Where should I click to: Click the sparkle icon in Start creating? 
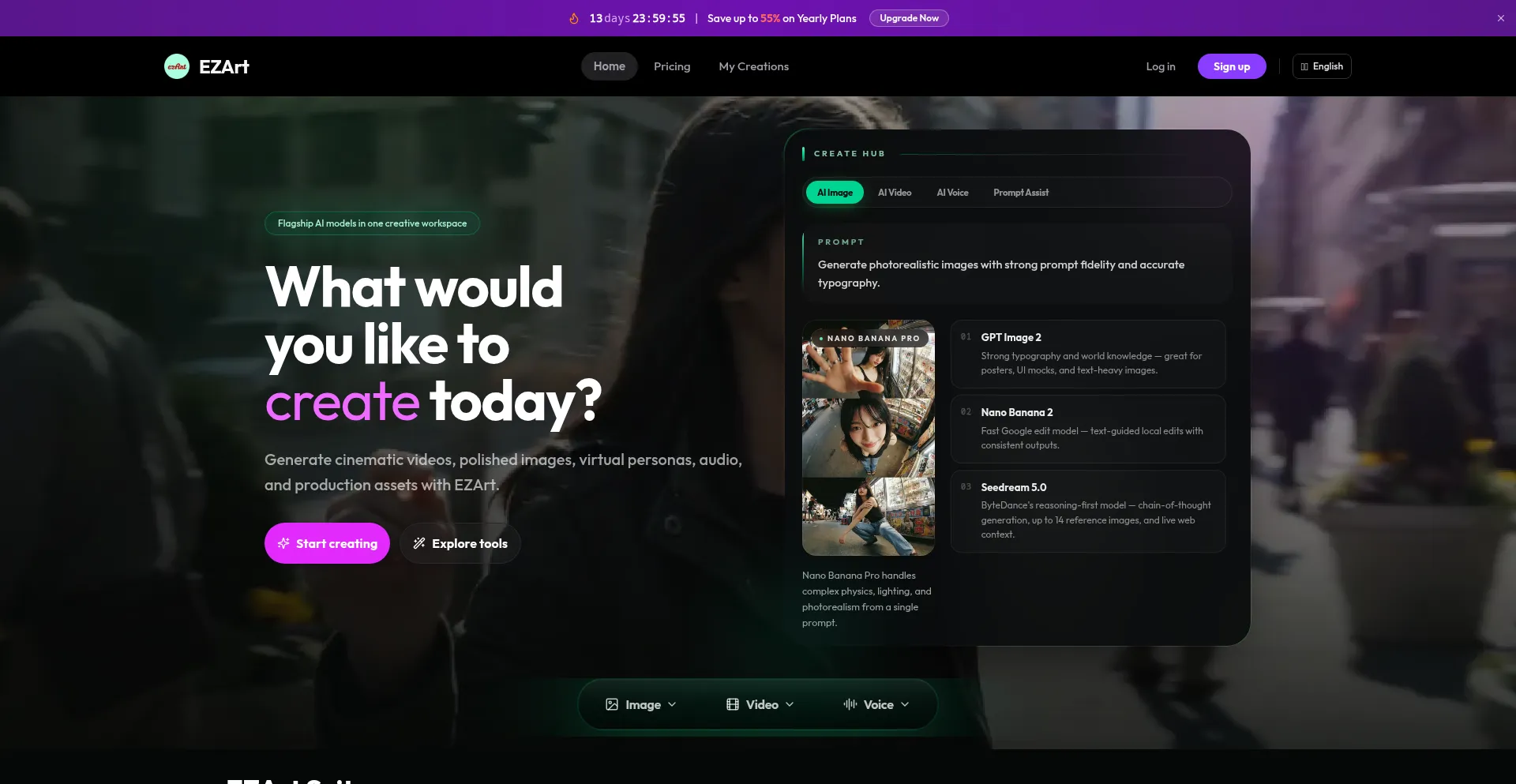tap(283, 543)
